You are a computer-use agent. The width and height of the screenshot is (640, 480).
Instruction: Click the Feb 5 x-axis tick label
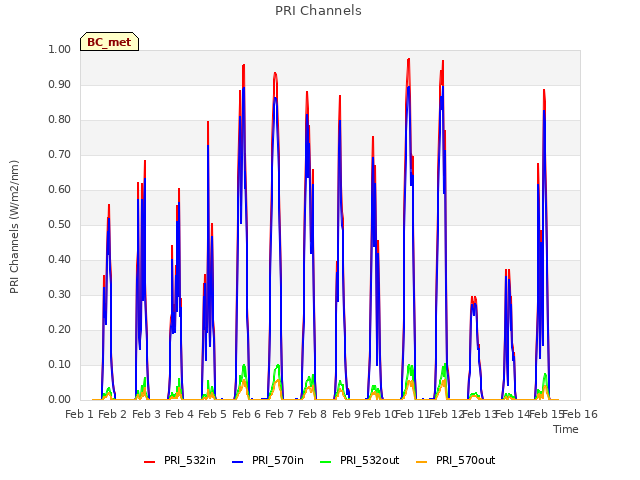[212, 414]
